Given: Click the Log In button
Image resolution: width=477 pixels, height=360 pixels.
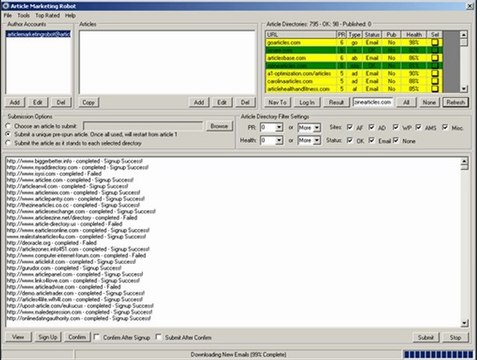Looking at the screenshot, I should click(307, 102).
